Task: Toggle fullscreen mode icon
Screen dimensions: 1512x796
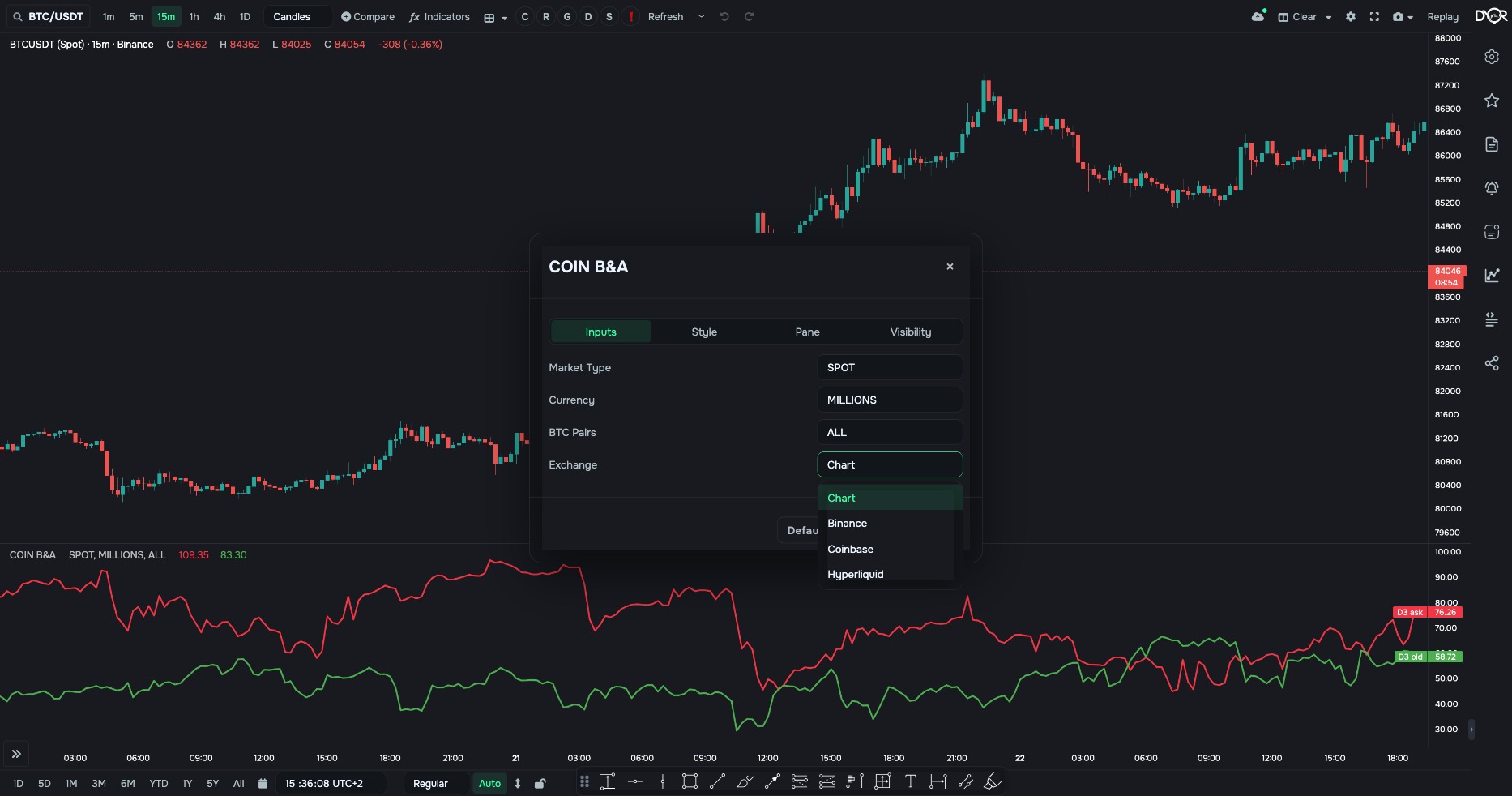Action: (1374, 16)
